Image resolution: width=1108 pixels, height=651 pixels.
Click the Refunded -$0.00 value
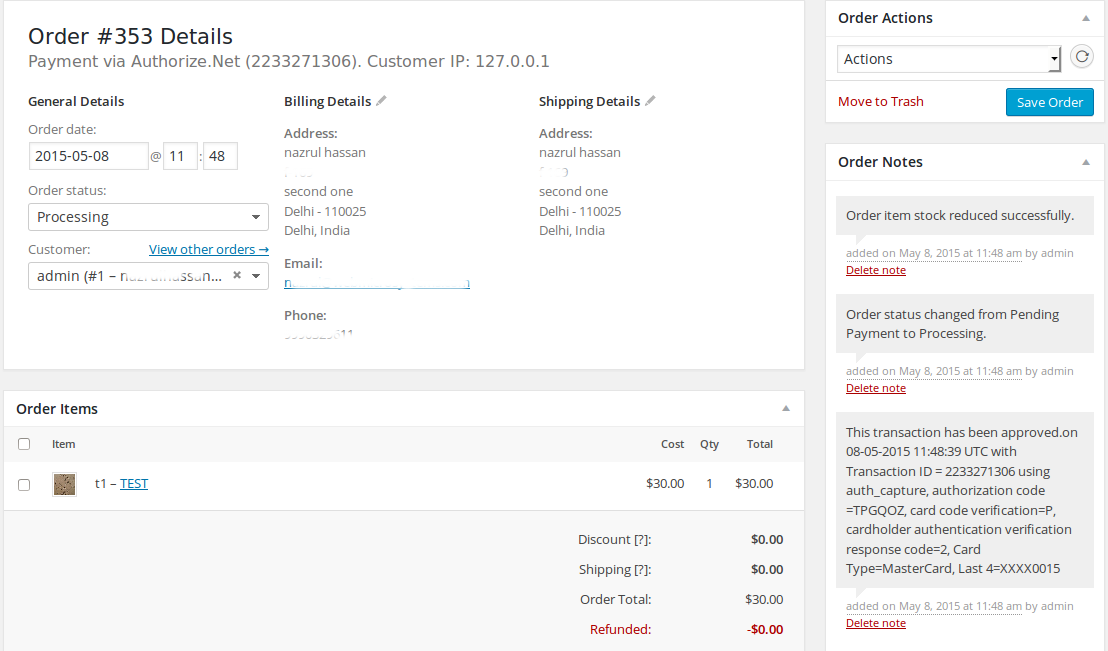tap(765, 629)
